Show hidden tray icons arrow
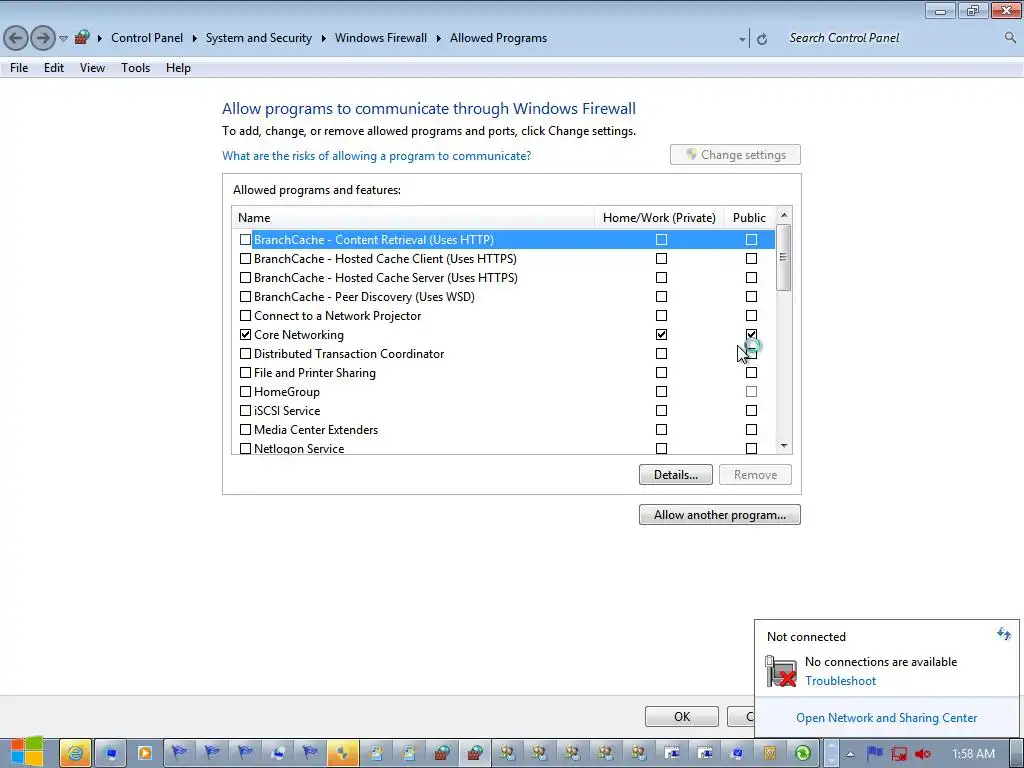This screenshot has width=1024, height=768. (x=850, y=754)
